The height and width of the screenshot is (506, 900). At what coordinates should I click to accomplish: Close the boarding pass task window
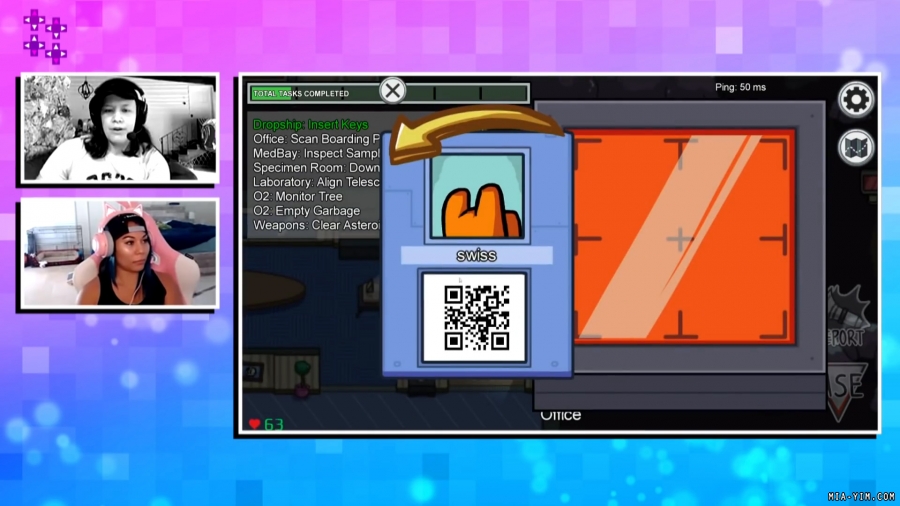click(393, 91)
